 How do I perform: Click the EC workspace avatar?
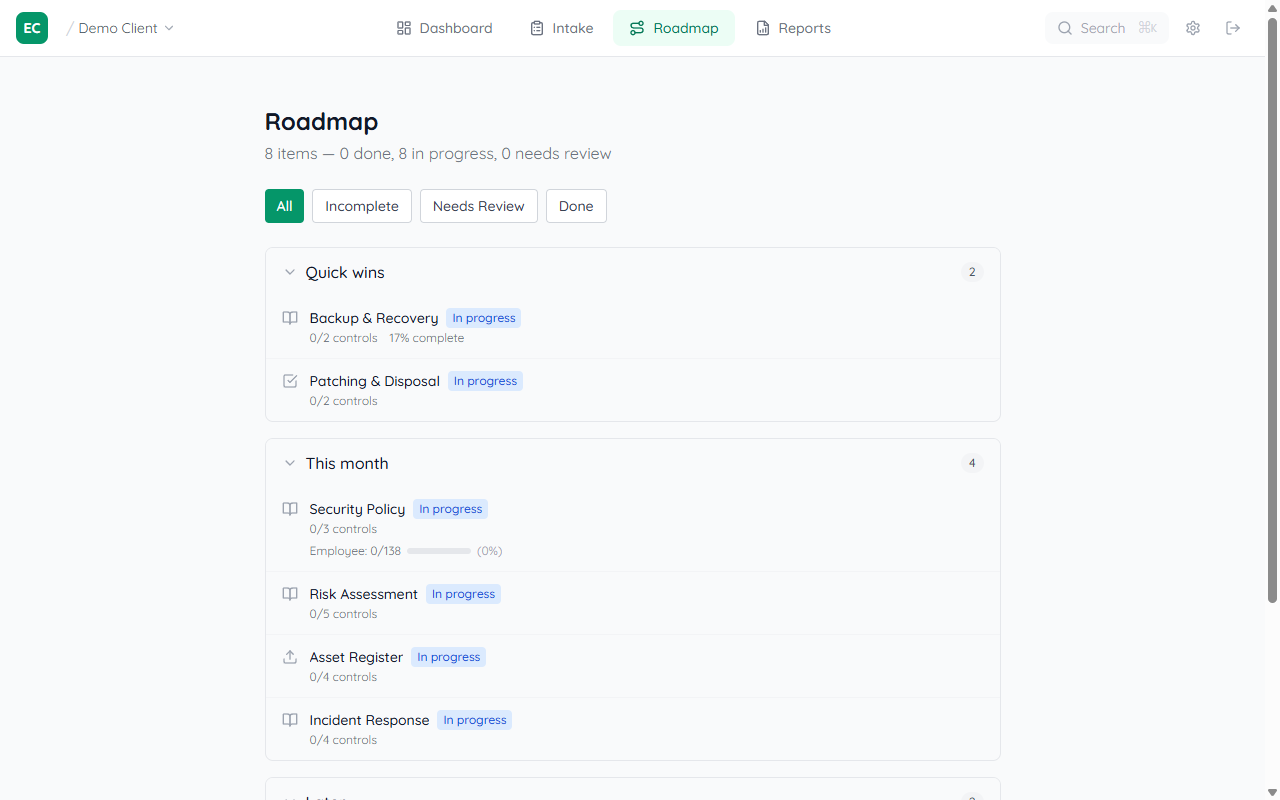coord(31,28)
